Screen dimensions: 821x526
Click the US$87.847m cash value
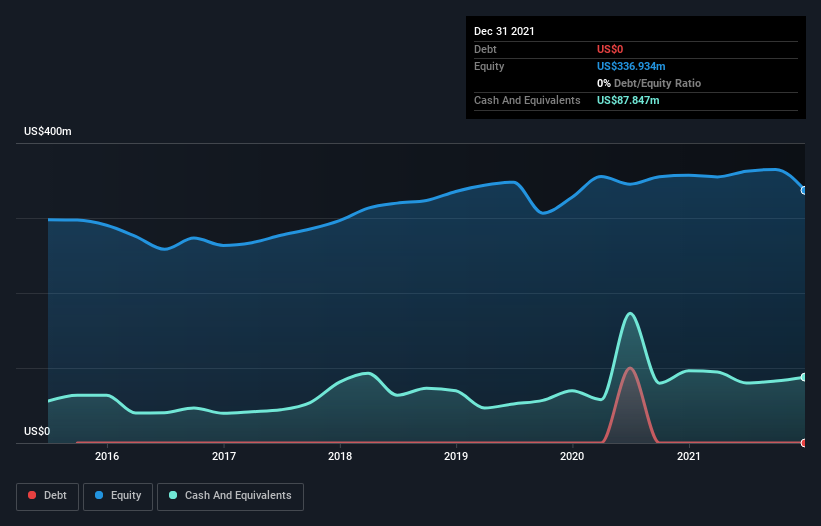(x=628, y=100)
